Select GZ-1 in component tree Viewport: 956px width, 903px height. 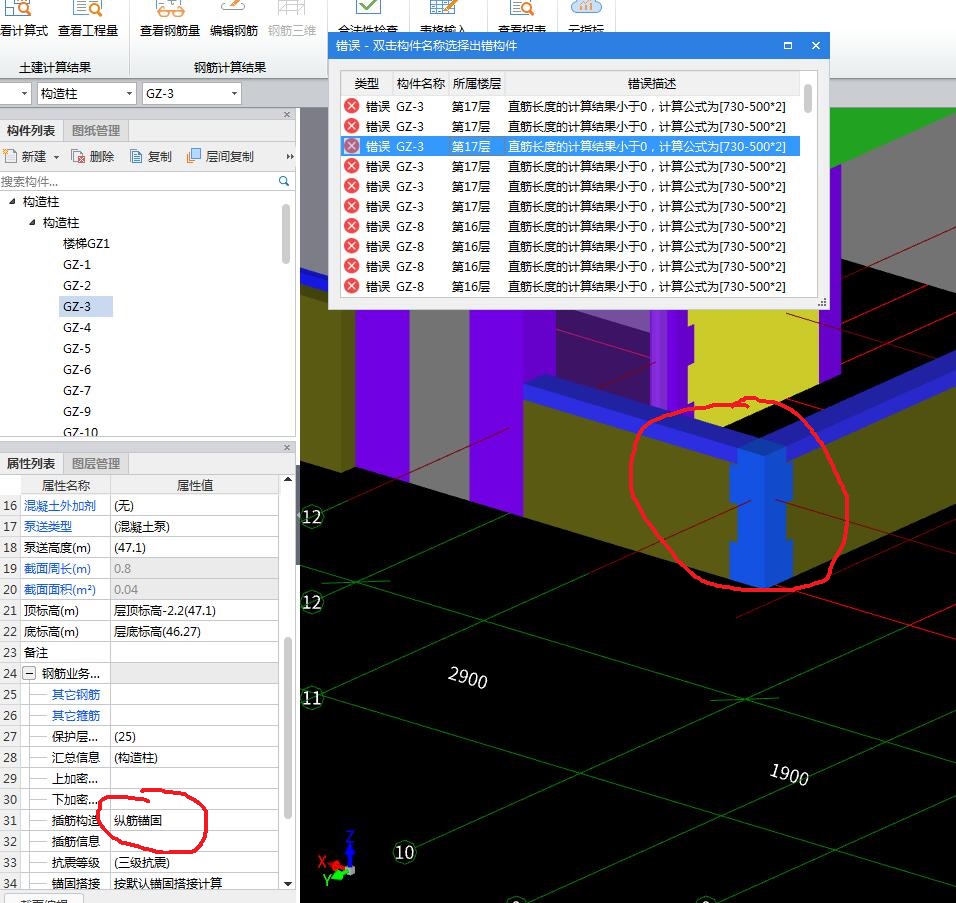click(x=77, y=265)
